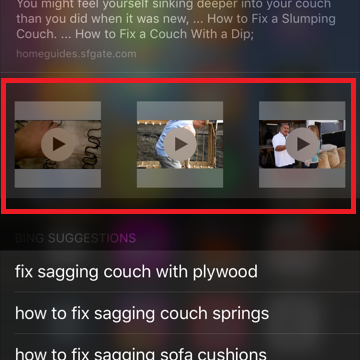Tap the gray bar below the springs video

[x=58, y=178]
